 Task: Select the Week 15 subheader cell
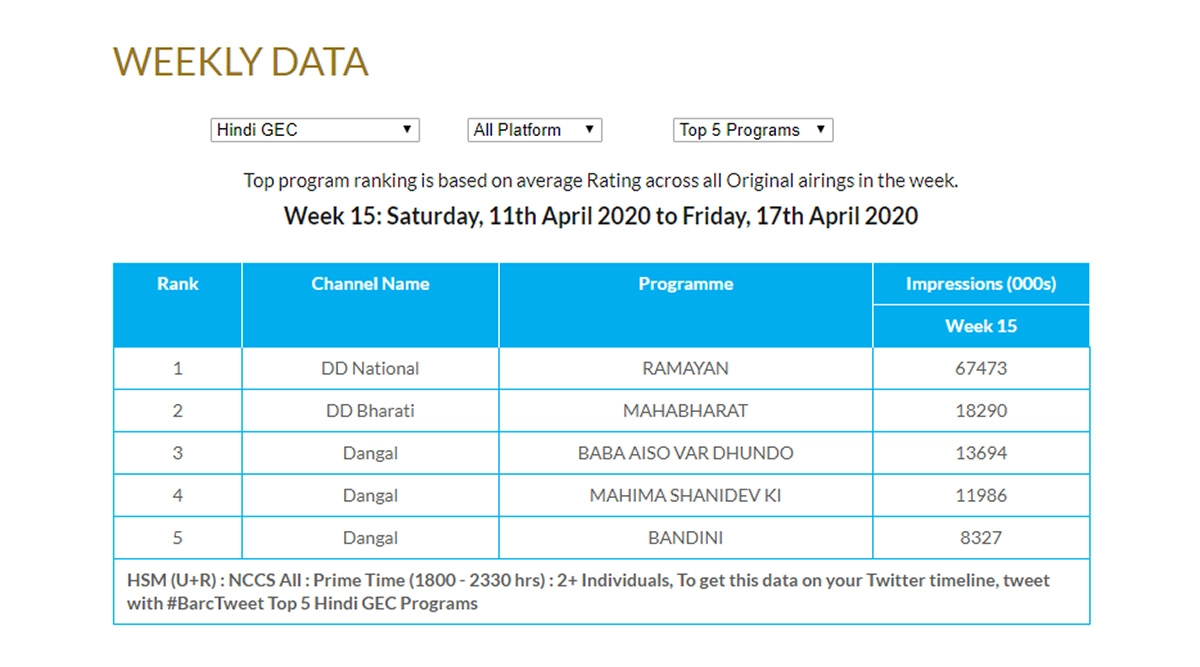click(981, 326)
